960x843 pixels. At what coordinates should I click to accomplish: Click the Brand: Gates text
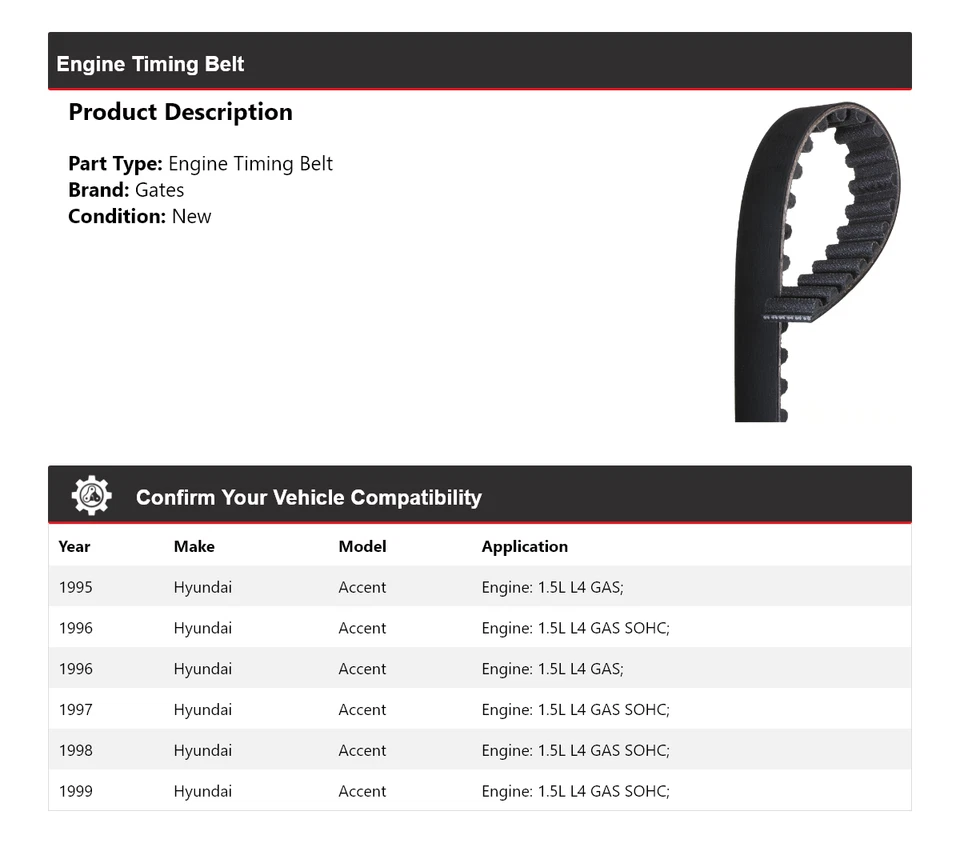126,190
